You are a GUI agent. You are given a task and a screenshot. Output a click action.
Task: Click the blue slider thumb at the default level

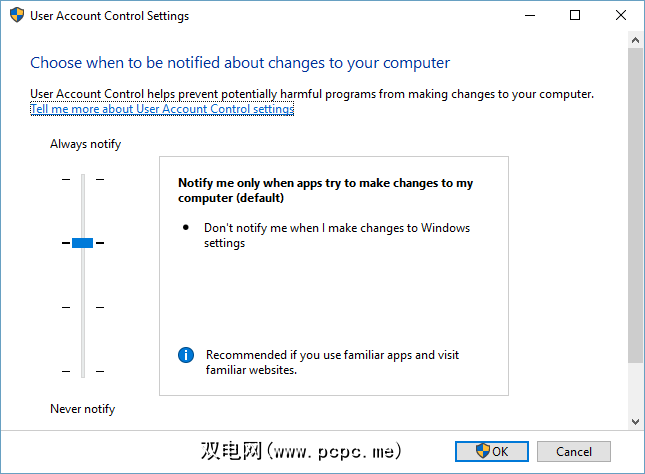[x=83, y=242]
